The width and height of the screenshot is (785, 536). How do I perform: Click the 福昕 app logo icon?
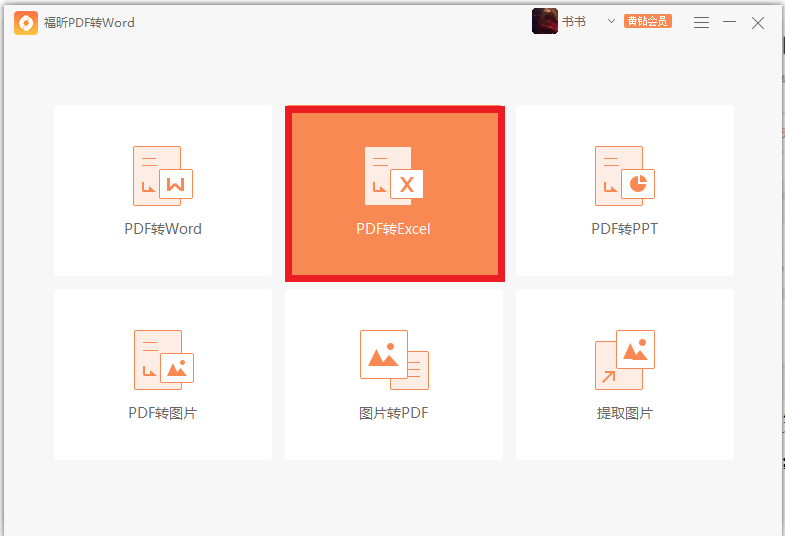[26, 23]
